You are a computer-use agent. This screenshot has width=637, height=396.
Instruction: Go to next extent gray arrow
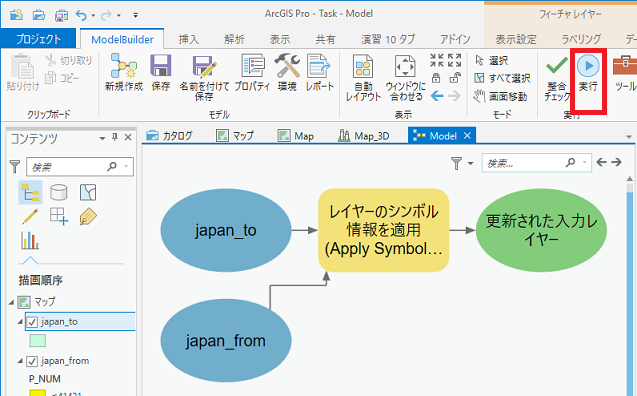point(455,96)
